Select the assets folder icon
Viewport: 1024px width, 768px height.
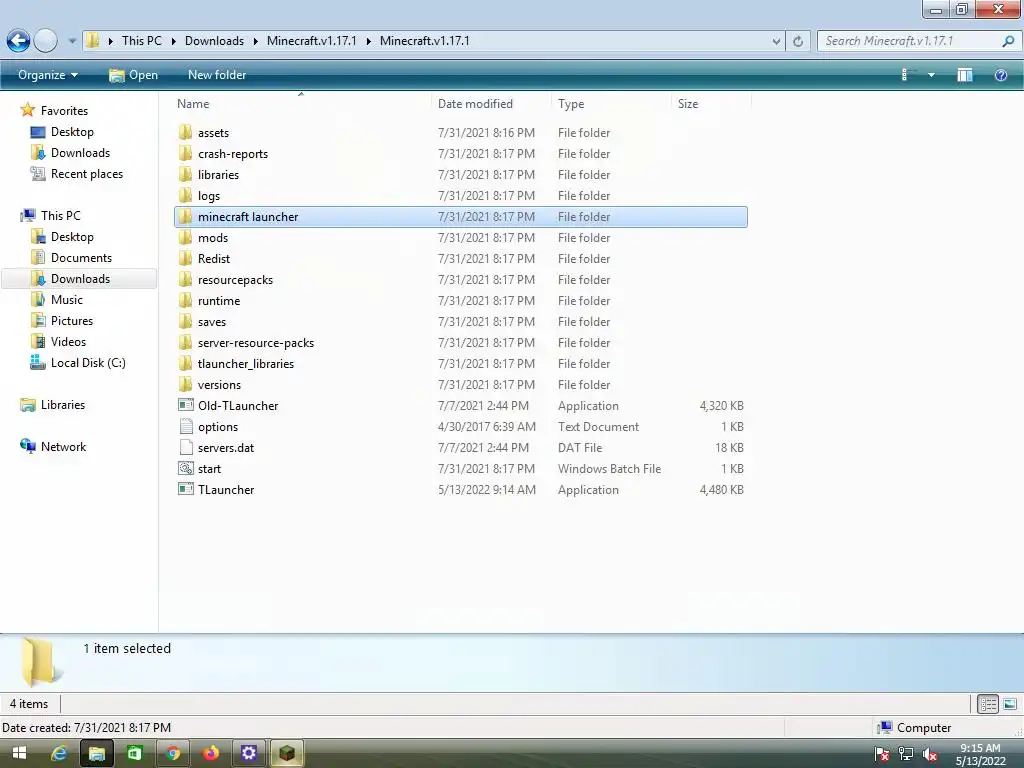click(185, 133)
